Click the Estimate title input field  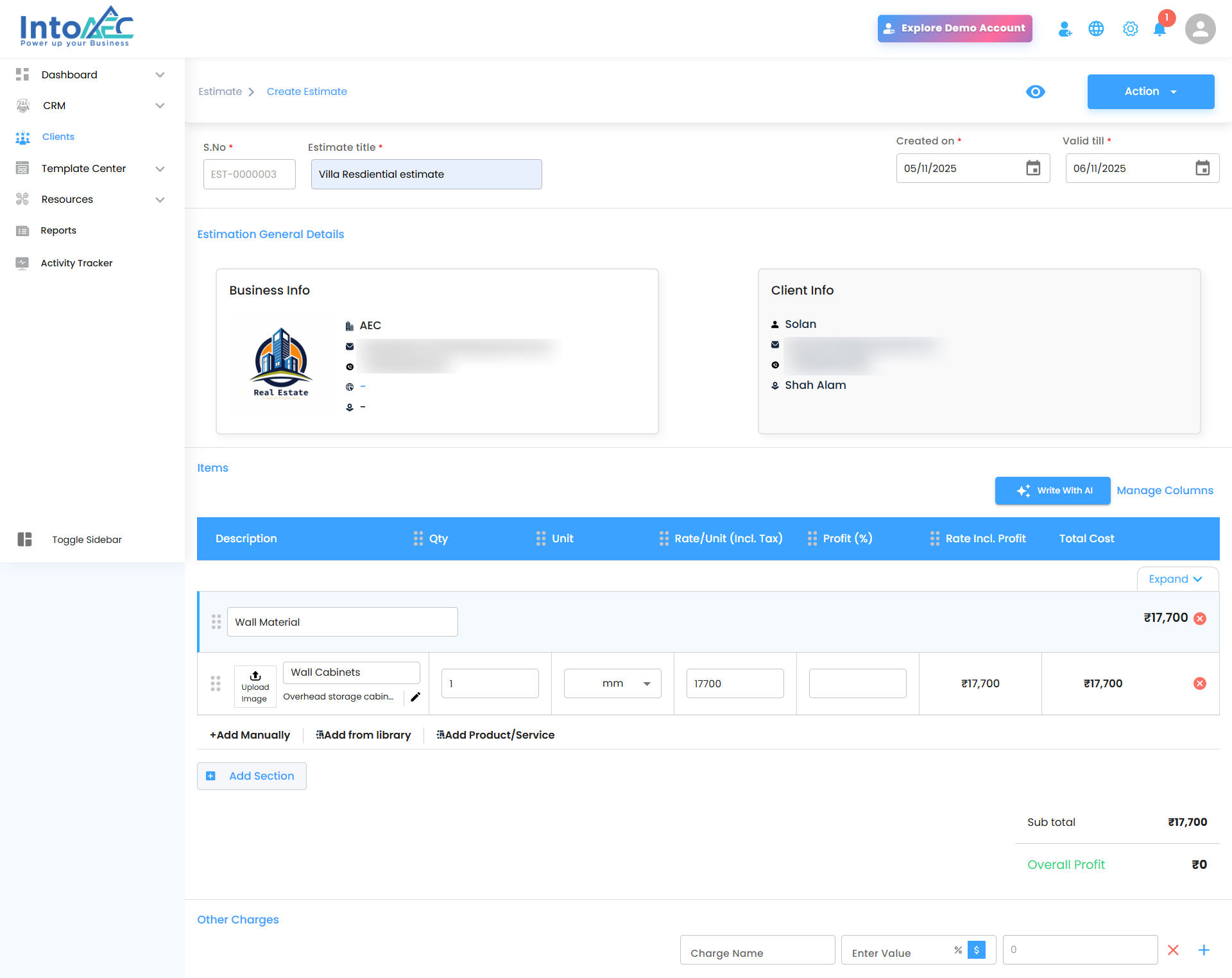(x=426, y=175)
